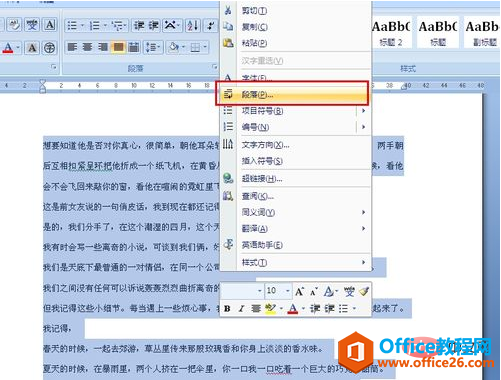
Task: Click the Asian layout icon in ribbon
Action: 170,25
